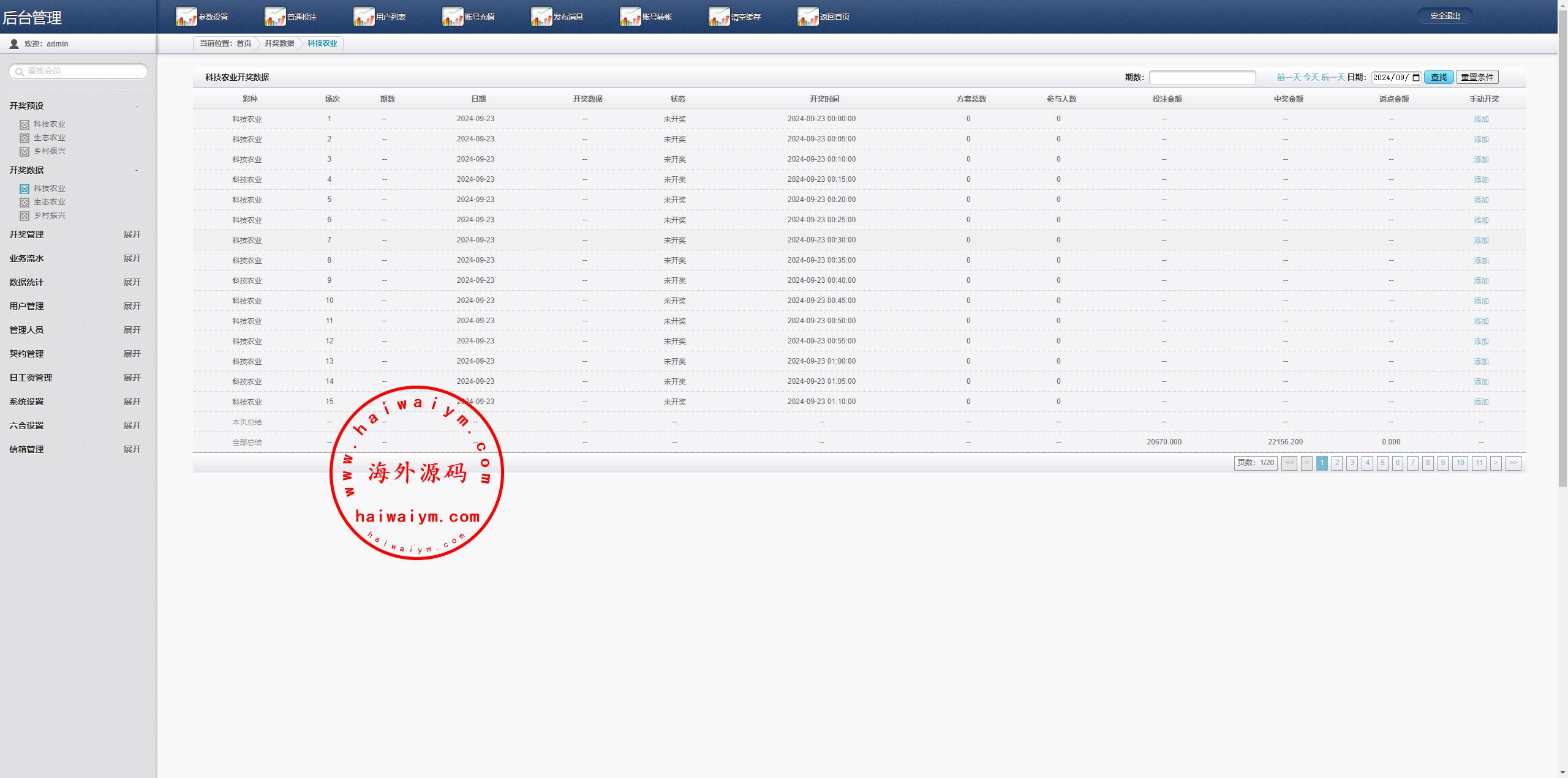
Task: Click 添加 for round 7
Action: (1480, 241)
